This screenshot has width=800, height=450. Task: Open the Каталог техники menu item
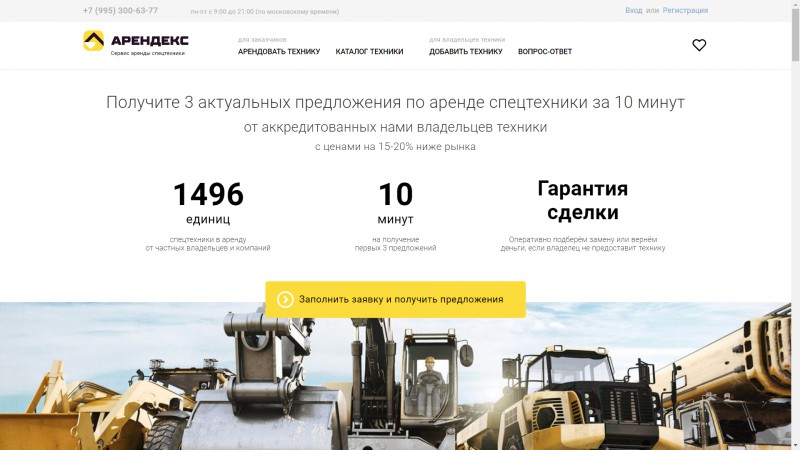[369, 52]
